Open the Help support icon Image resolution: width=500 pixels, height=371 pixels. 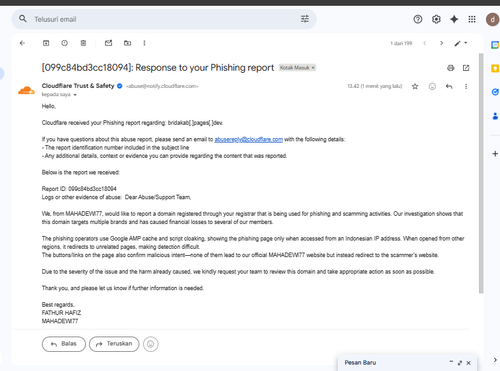click(418, 19)
